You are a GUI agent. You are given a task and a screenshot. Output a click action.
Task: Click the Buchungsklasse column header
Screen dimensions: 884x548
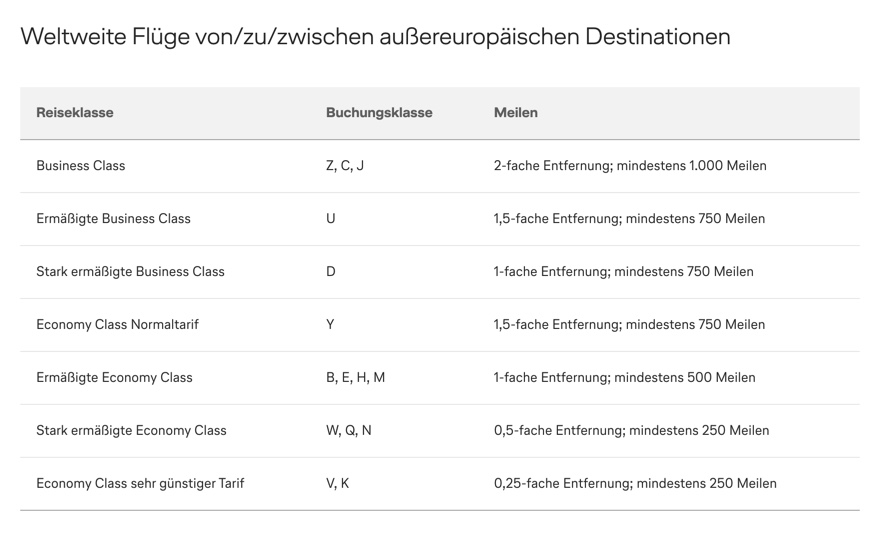point(379,113)
